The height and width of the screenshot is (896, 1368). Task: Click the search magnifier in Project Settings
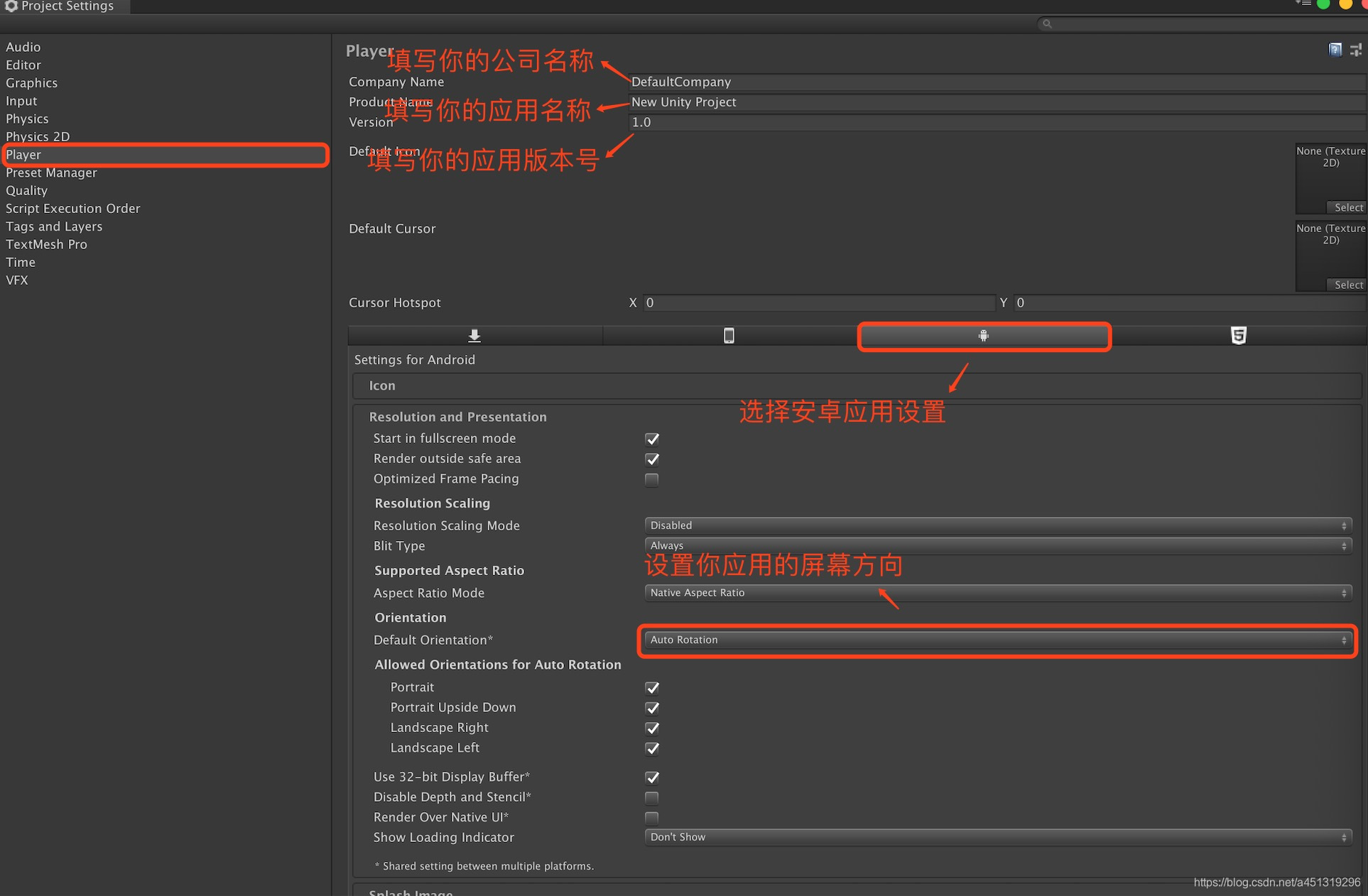pyautogui.click(x=1047, y=23)
